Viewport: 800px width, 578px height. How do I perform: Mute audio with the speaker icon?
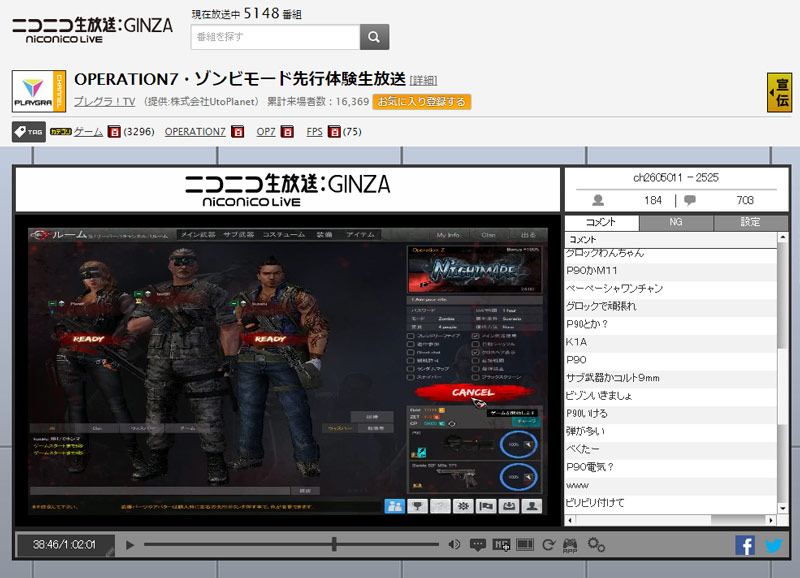pos(454,544)
